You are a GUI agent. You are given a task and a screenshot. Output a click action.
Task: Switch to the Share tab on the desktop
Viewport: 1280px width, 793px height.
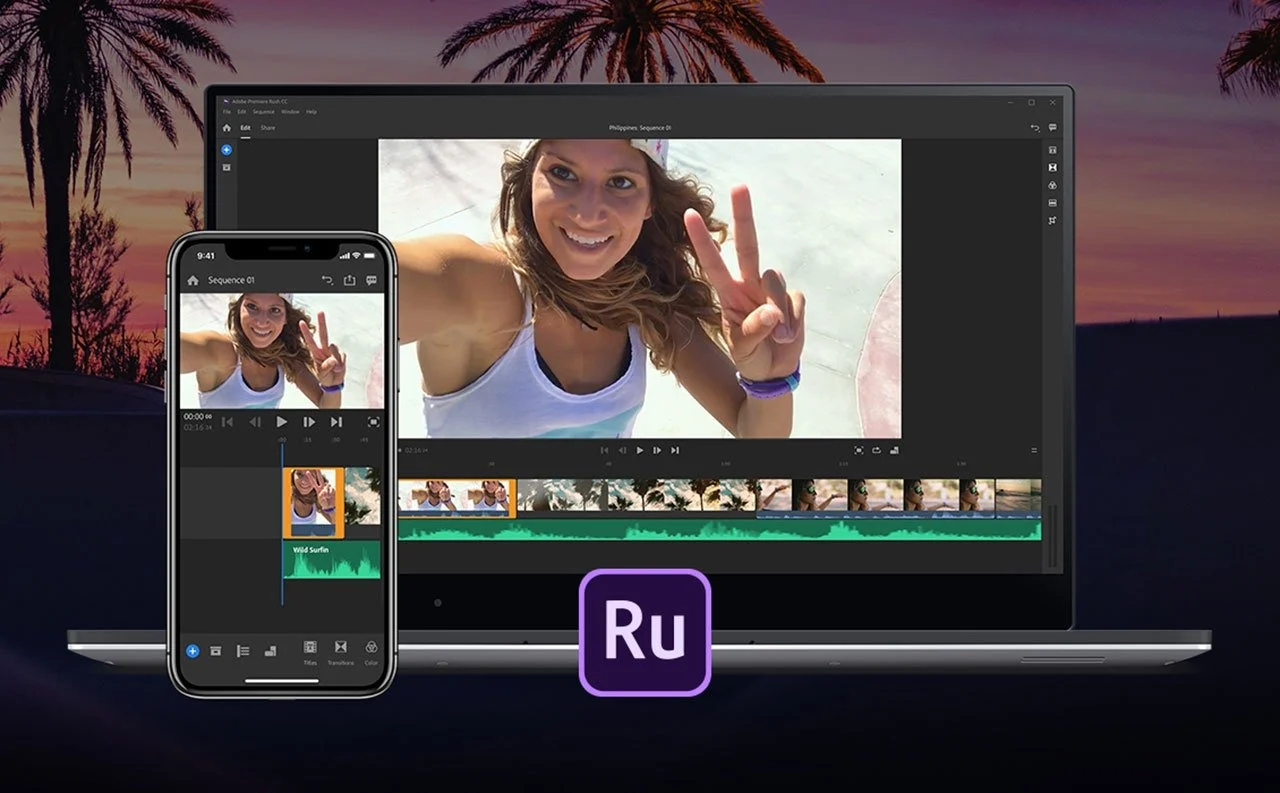(x=268, y=128)
